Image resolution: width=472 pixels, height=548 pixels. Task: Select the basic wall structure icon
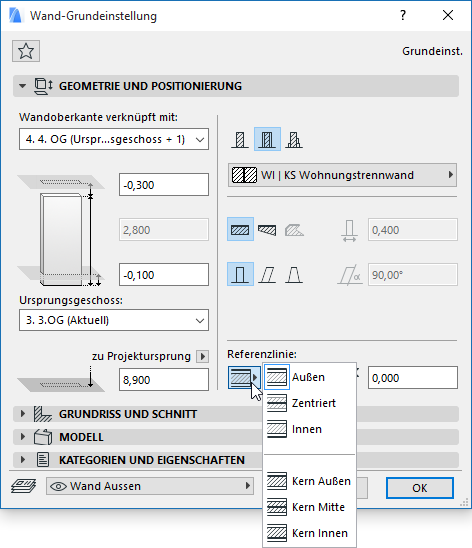coord(240,139)
